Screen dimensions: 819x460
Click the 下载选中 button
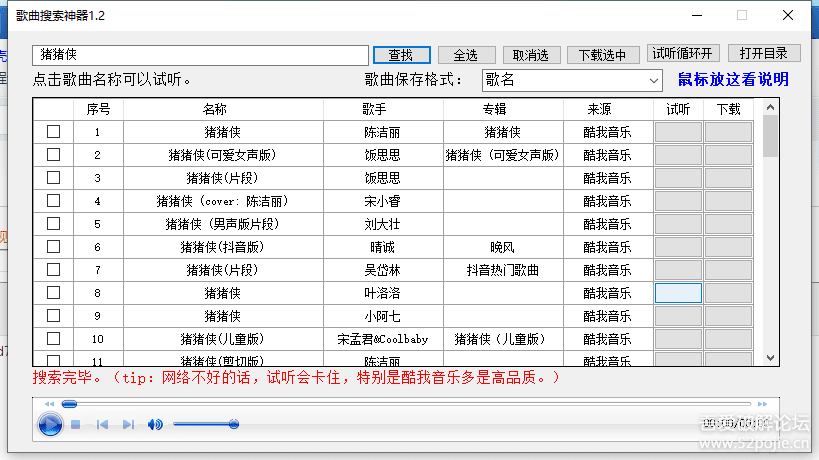pos(603,55)
